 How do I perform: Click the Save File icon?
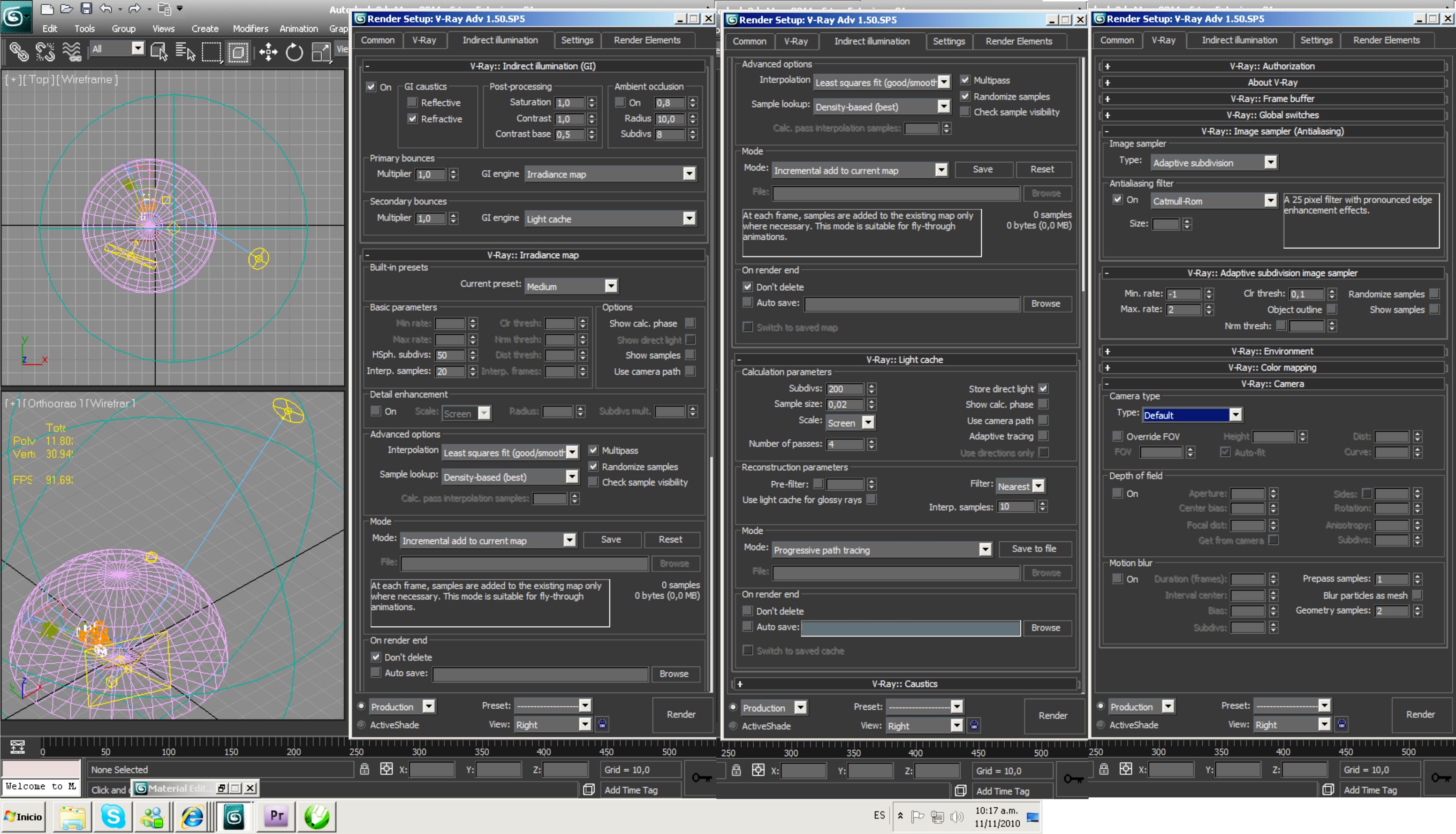[86, 8]
